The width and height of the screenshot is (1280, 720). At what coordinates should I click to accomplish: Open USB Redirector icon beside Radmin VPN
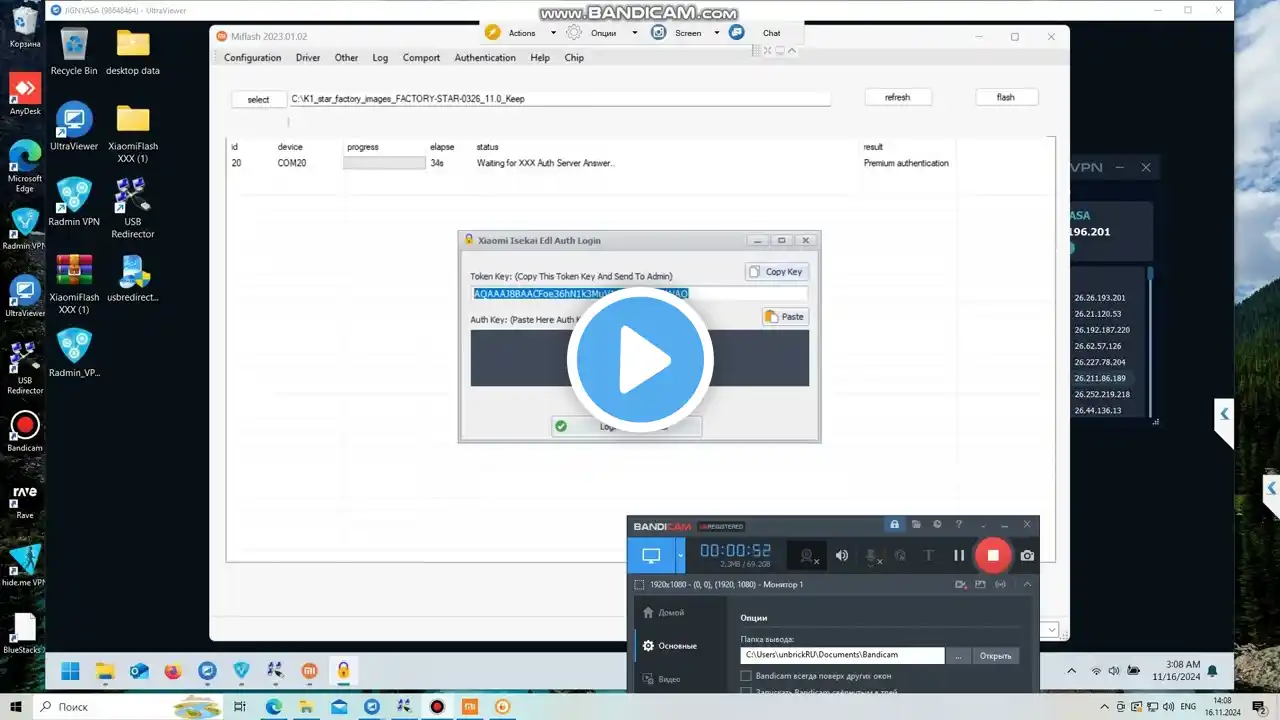point(133,209)
